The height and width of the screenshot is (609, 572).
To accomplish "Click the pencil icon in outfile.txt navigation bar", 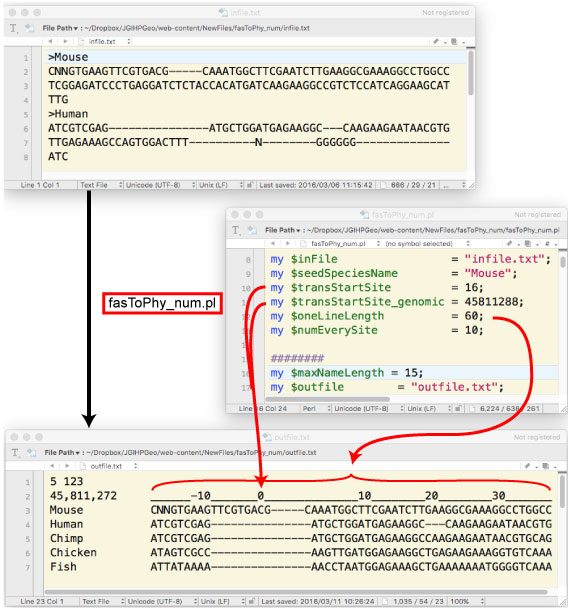I will pos(527,466).
